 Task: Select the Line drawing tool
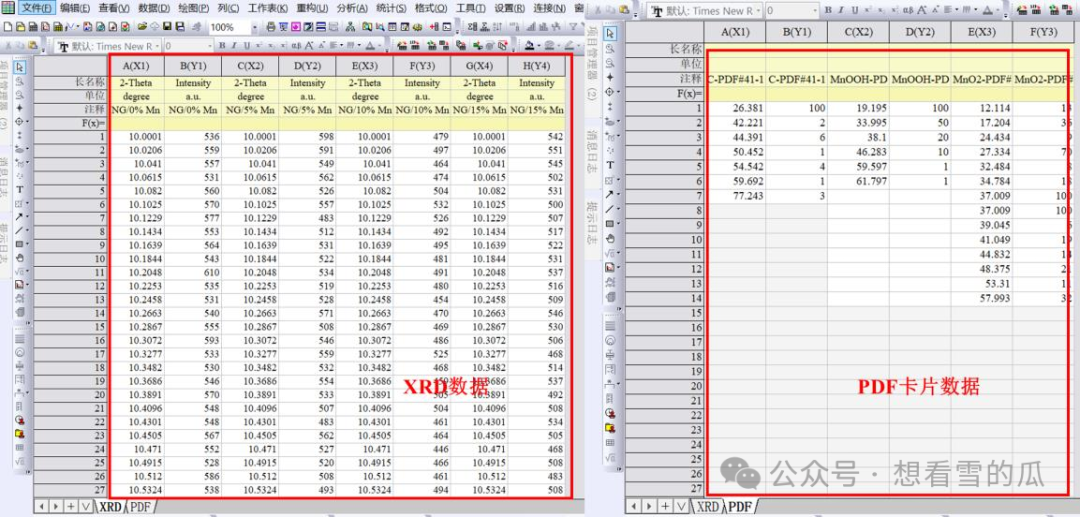click(x=20, y=229)
